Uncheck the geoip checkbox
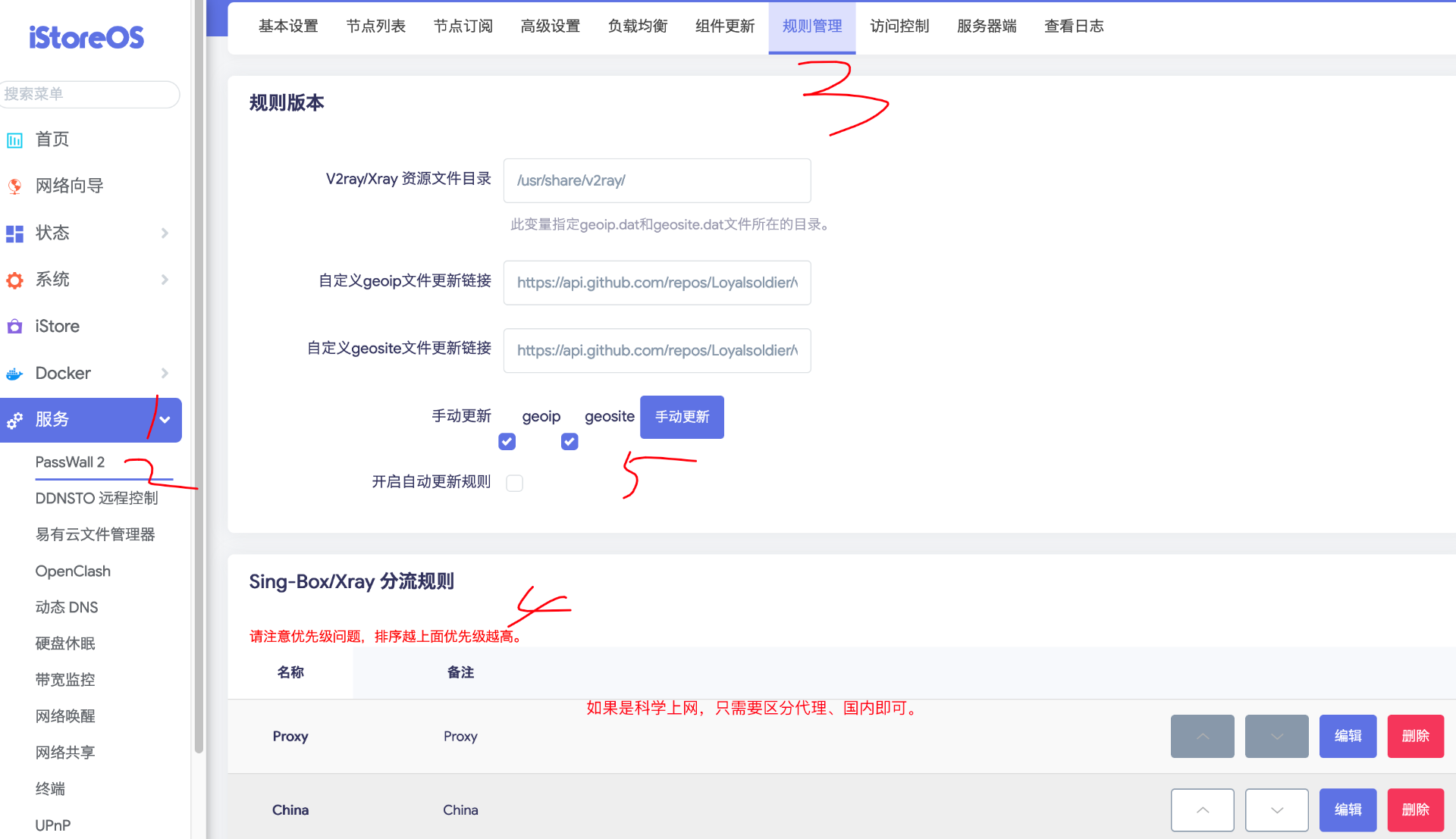1456x839 pixels. tap(507, 441)
